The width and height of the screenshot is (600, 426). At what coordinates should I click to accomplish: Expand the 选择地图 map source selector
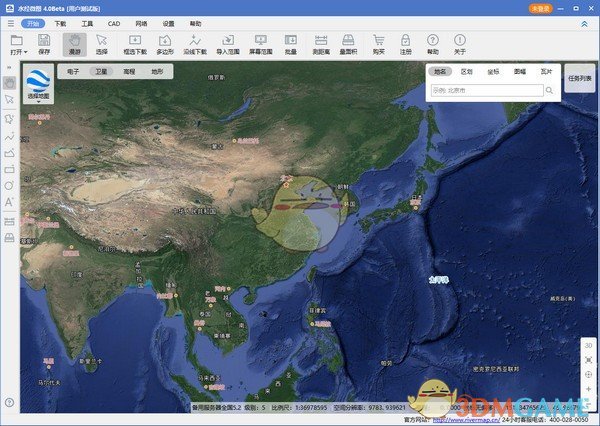tap(38, 84)
